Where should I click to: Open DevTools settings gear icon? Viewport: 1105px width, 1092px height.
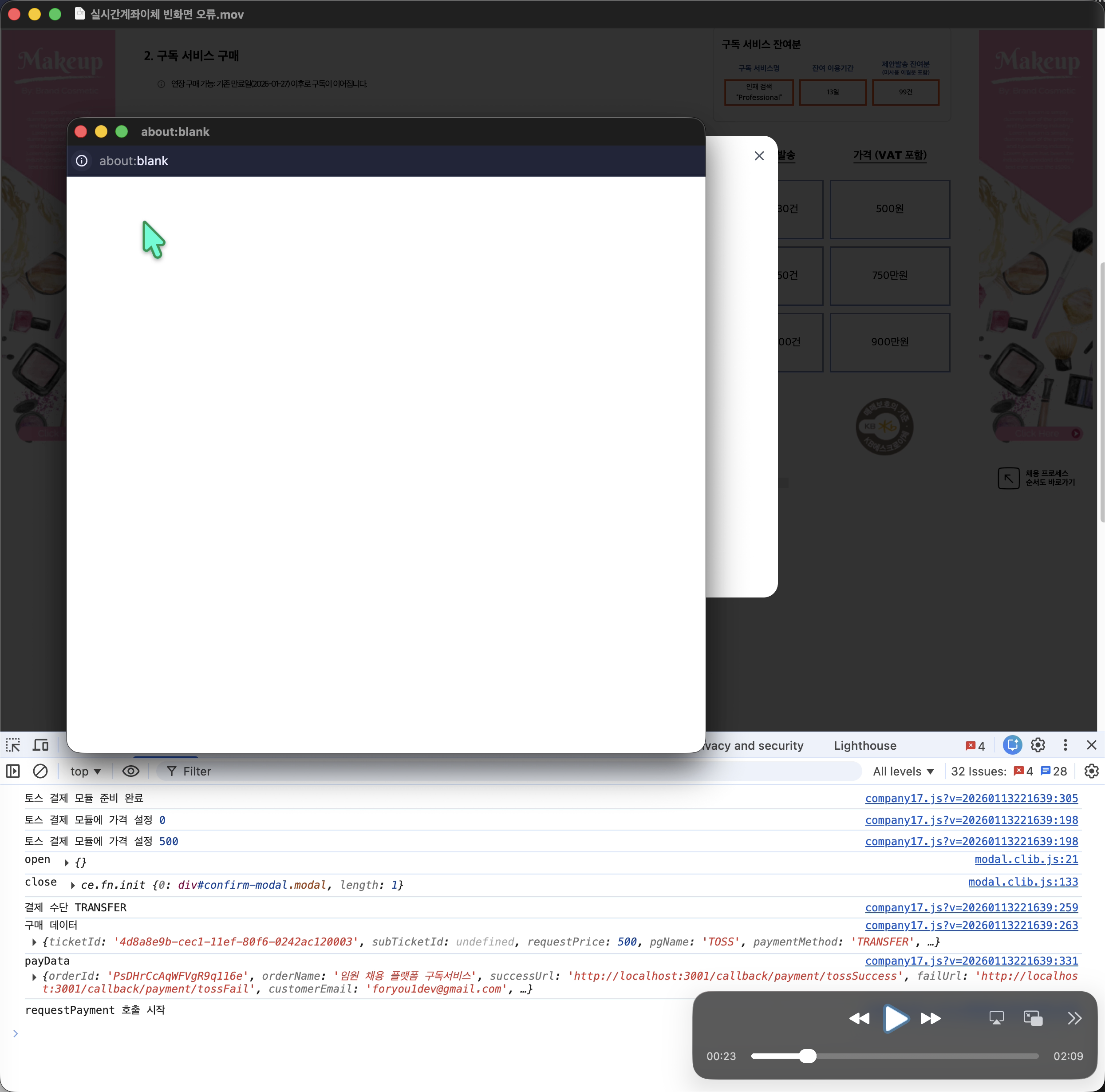(1038, 745)
